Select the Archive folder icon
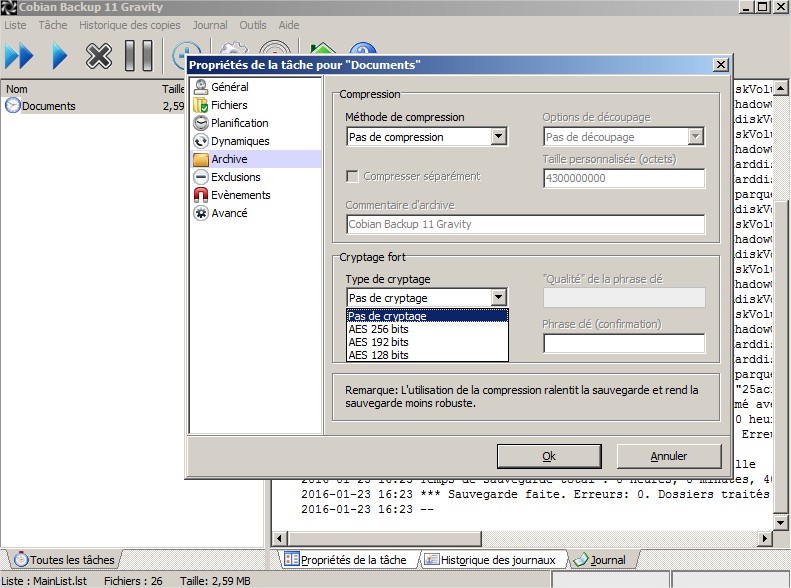 pos(201,159)
